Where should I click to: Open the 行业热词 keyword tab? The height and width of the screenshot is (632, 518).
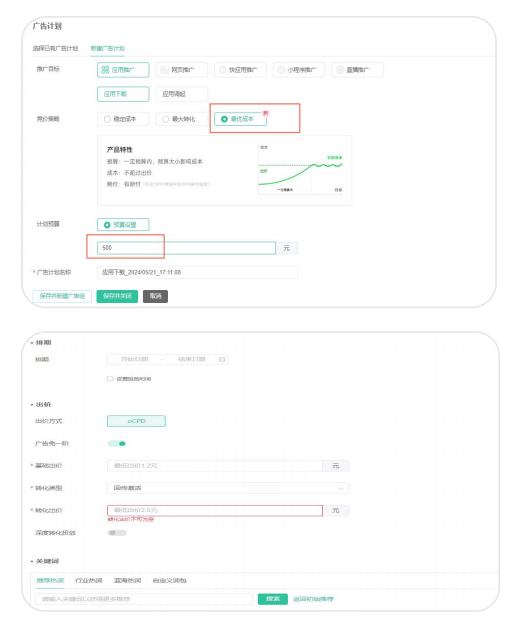(89, 580)
